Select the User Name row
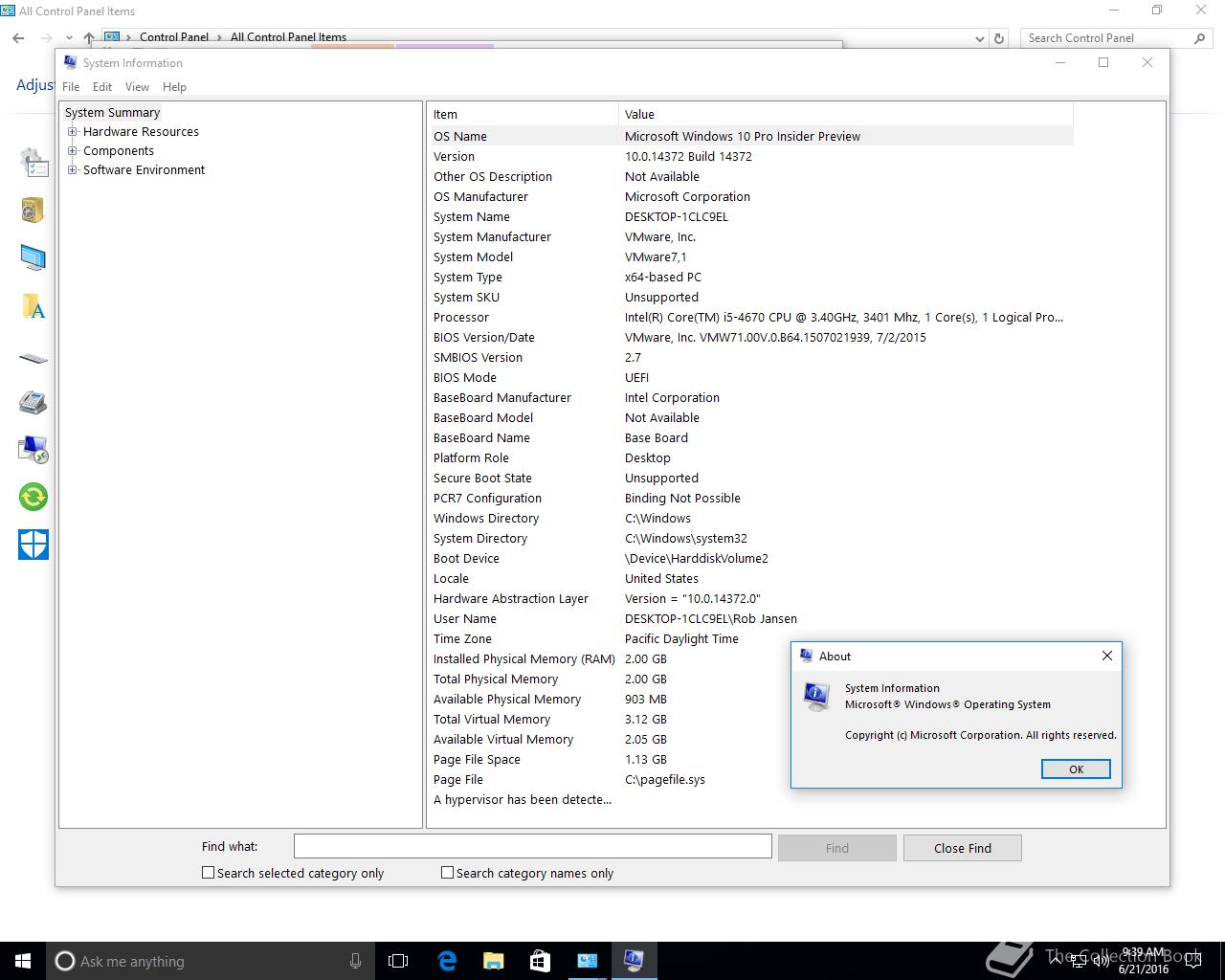Viewport: 1225px width, 980px height. coord(751,618)
